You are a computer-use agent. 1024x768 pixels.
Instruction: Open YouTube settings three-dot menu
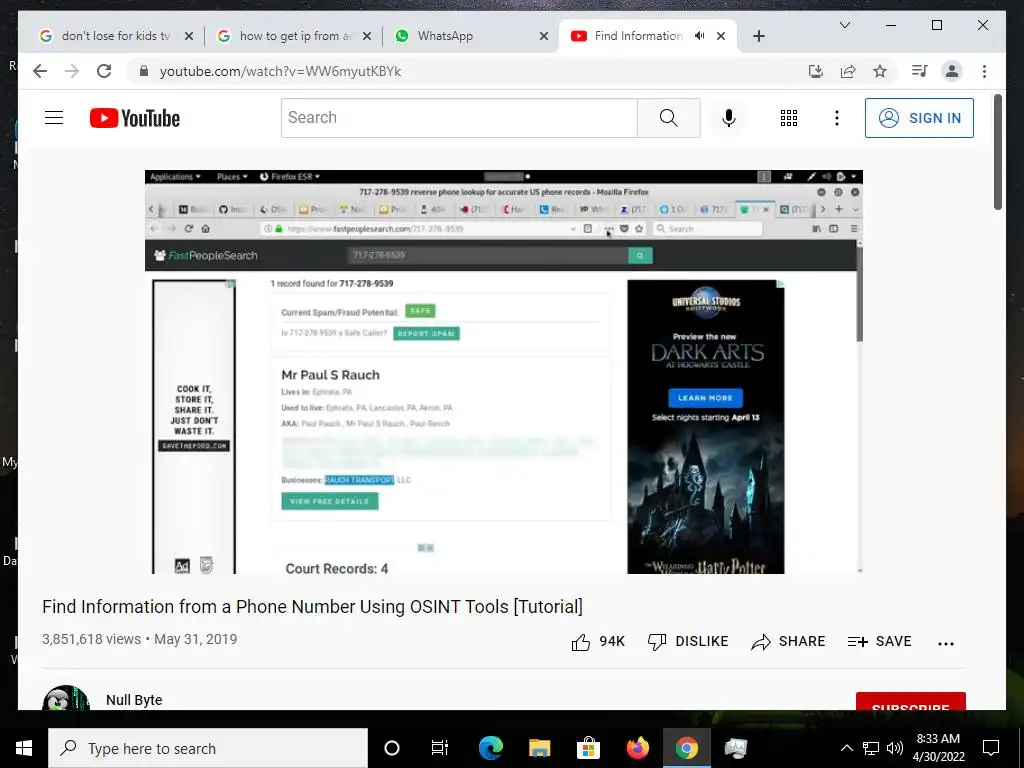[837, 118]
